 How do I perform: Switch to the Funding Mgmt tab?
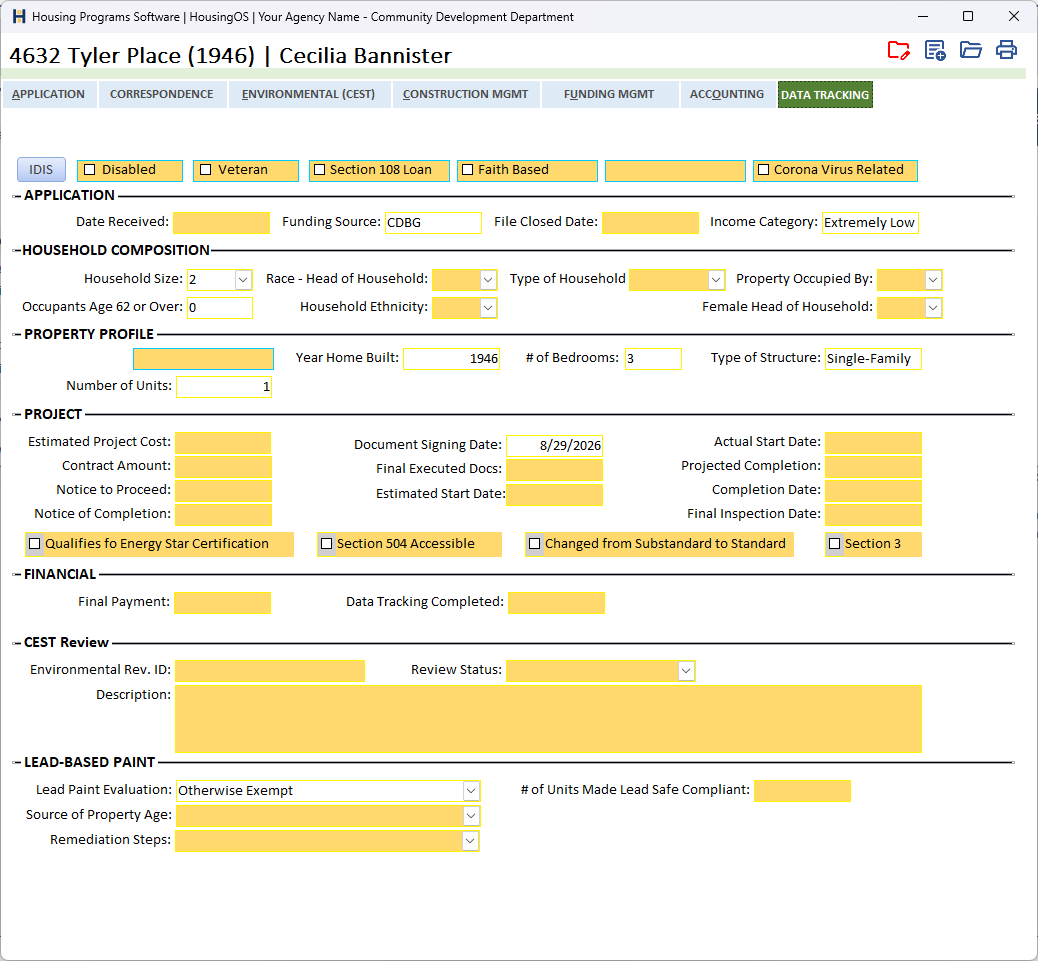[610, 95]
